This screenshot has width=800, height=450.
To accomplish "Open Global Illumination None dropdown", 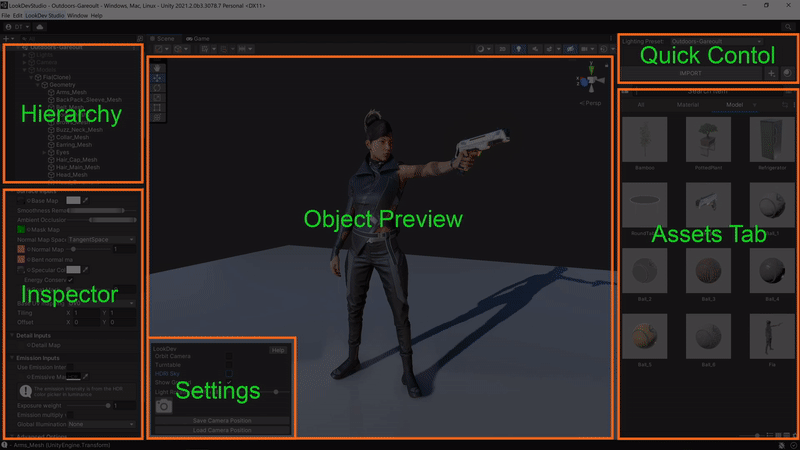I will tap(102, 424).
